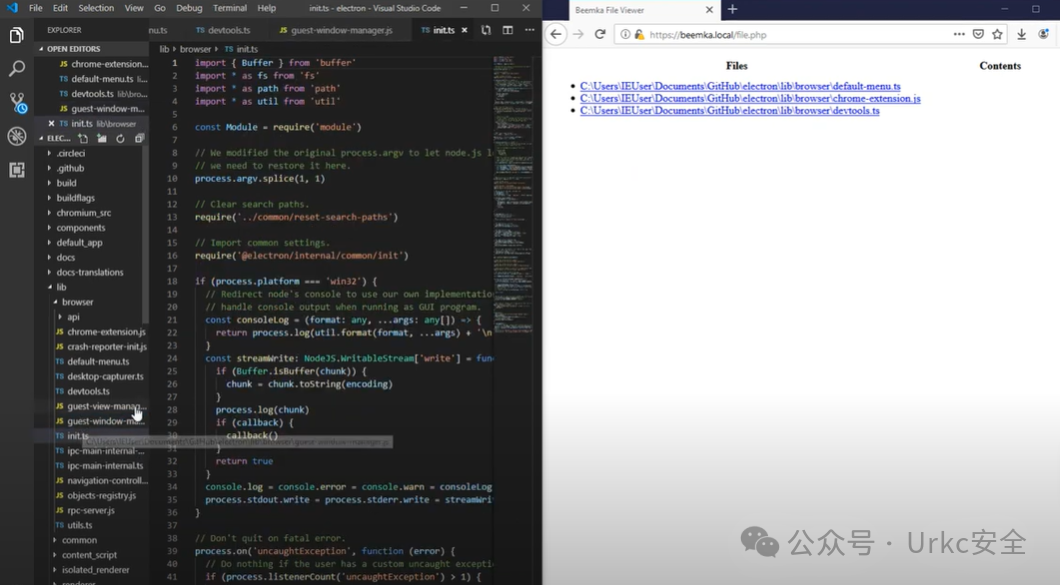Open the devtools.ts file link

pos(729,110)
